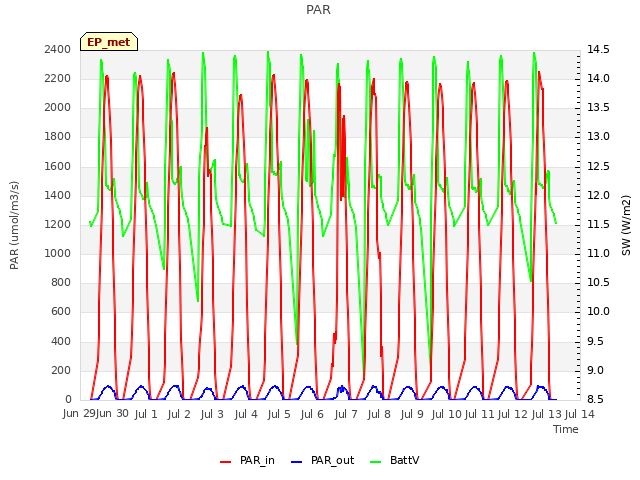This screenshot has width=640, height=480.
Task: Click the 1400 left axis value
Action: point(58,196)
